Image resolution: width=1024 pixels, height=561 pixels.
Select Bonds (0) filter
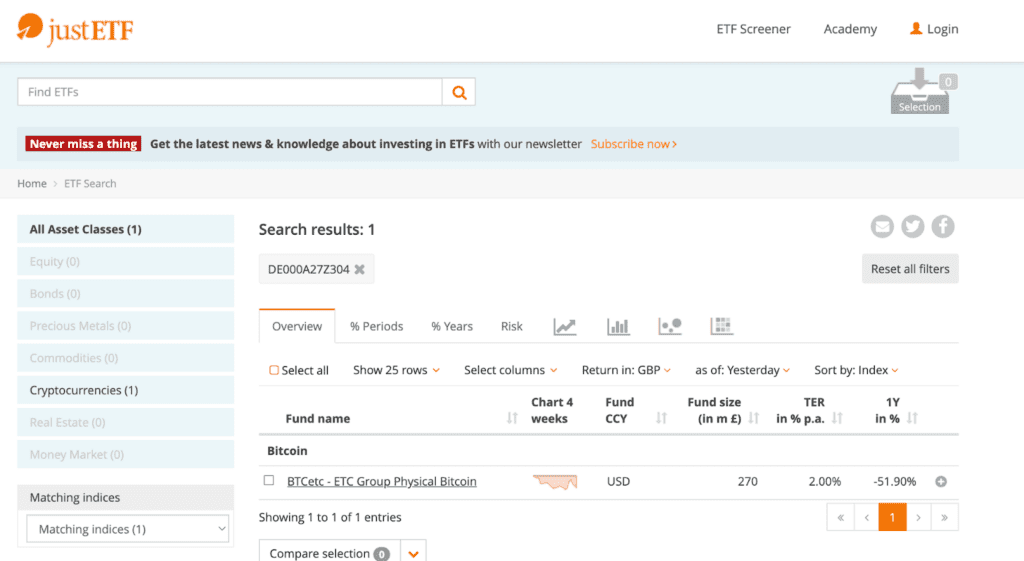coord(125,293)
